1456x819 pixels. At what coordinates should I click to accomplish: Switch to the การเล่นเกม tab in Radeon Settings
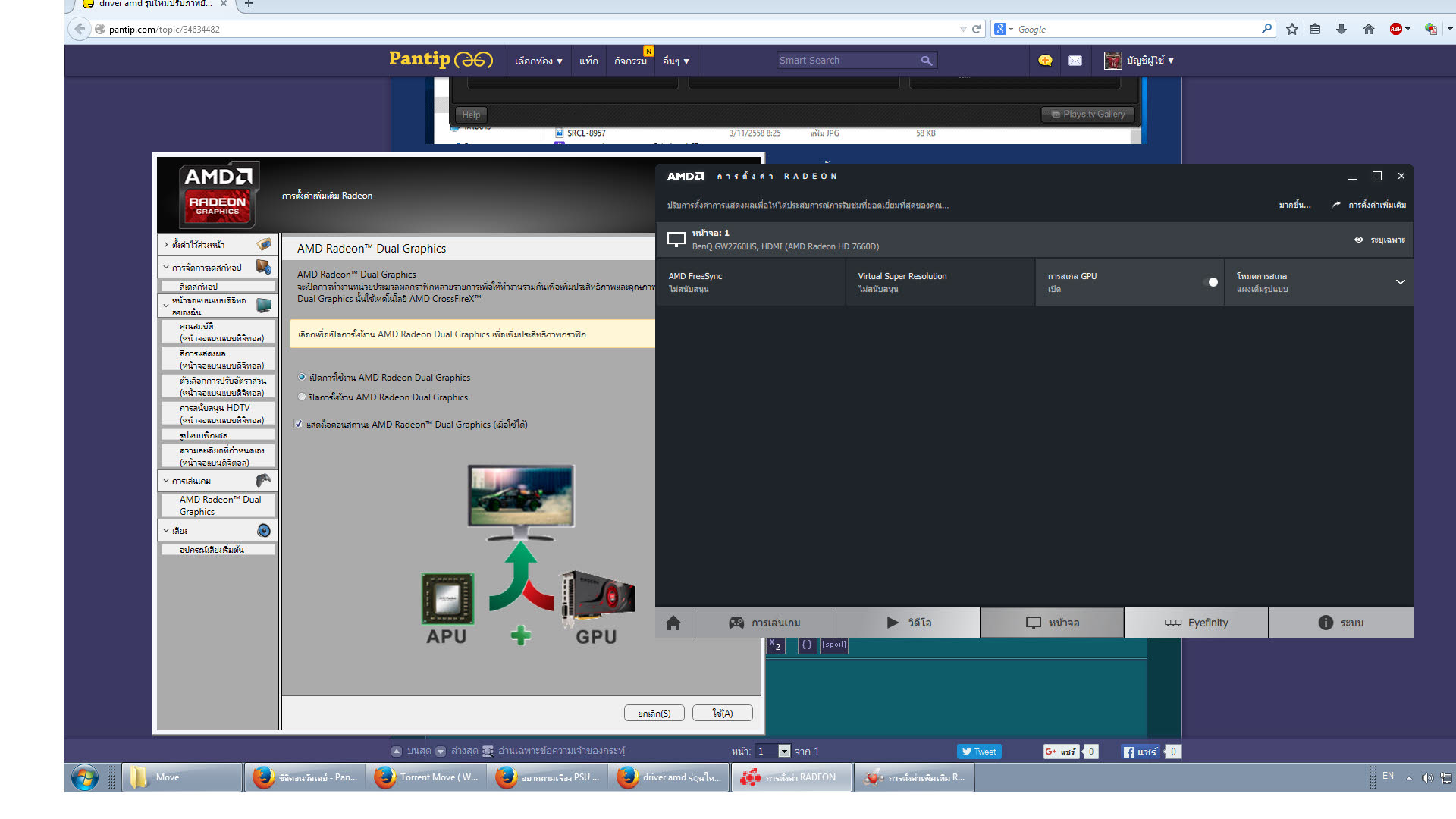pyautogui.click(x=764, y=623)
